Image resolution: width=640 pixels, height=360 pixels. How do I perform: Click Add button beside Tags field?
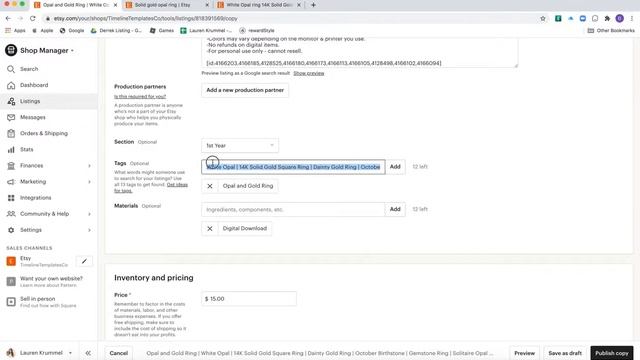(395, 167)
